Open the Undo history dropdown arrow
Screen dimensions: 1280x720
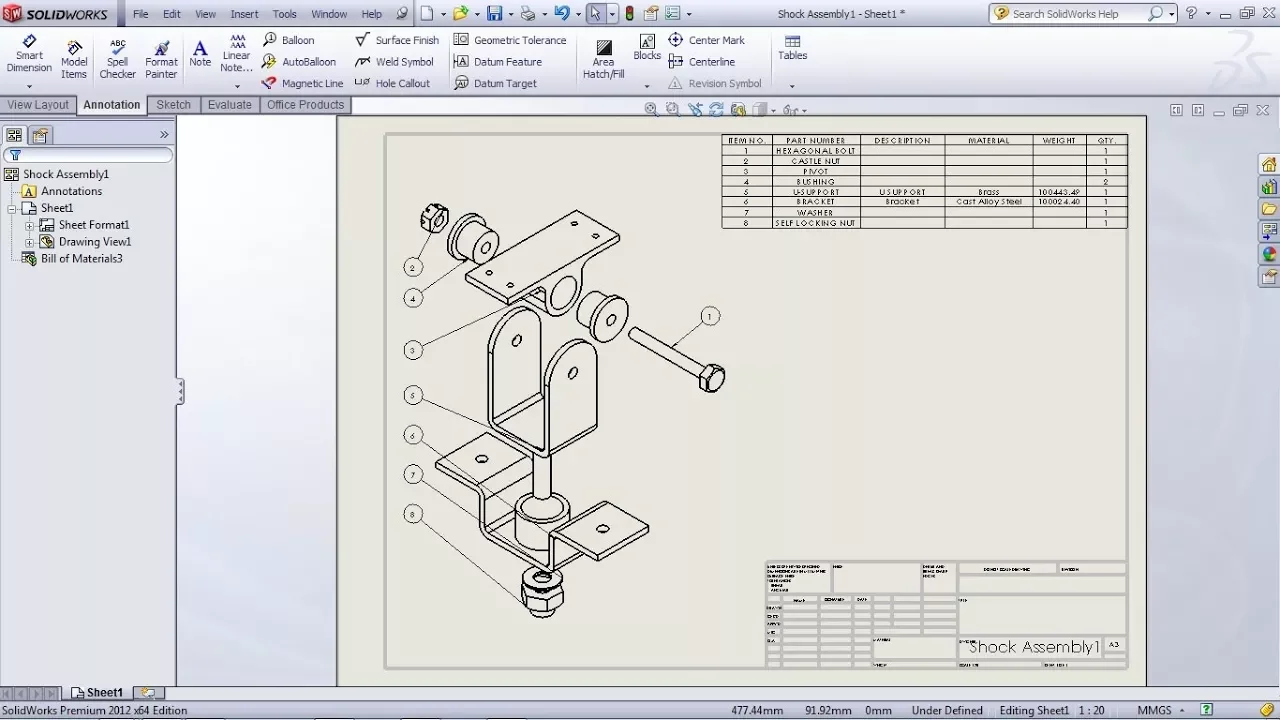577,15
